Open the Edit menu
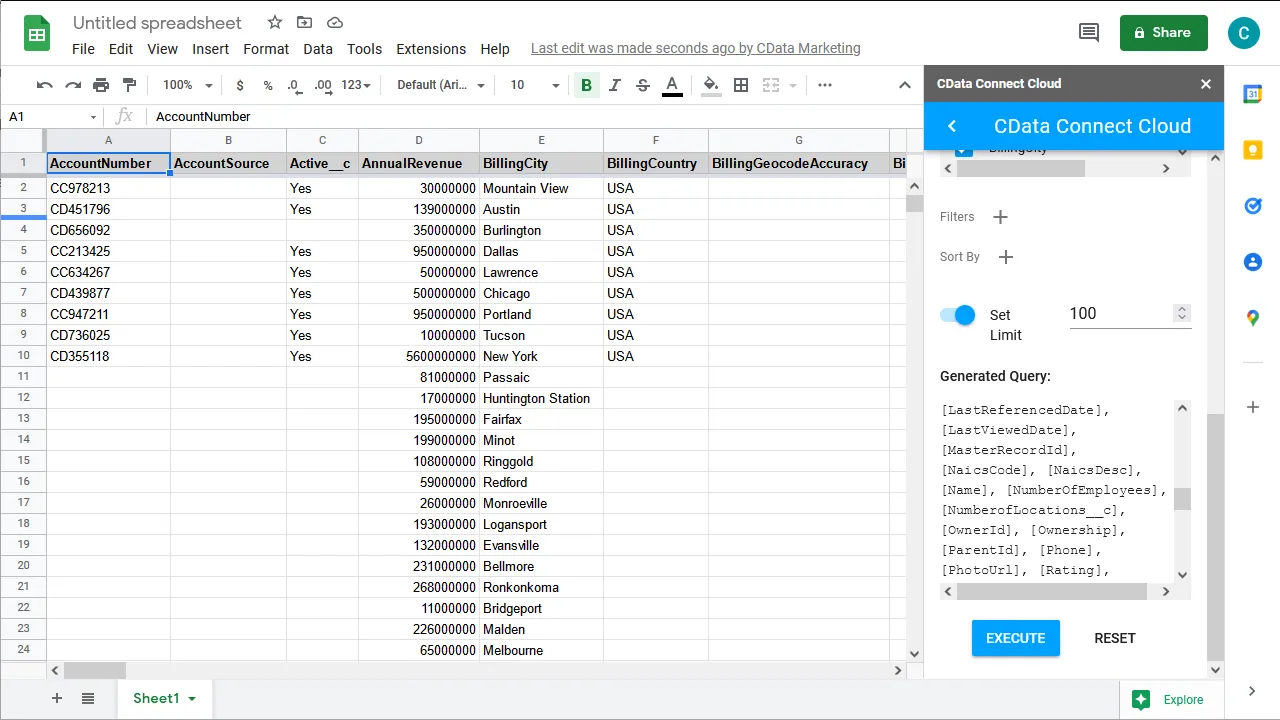 (x=121, y=48)
